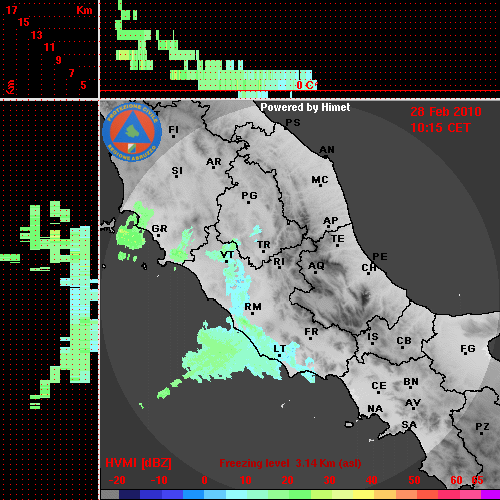Click the '-20' value on the dBZ scale
Image resolution: width=500 pixels, height=500 pixels.
coord(117,480)
